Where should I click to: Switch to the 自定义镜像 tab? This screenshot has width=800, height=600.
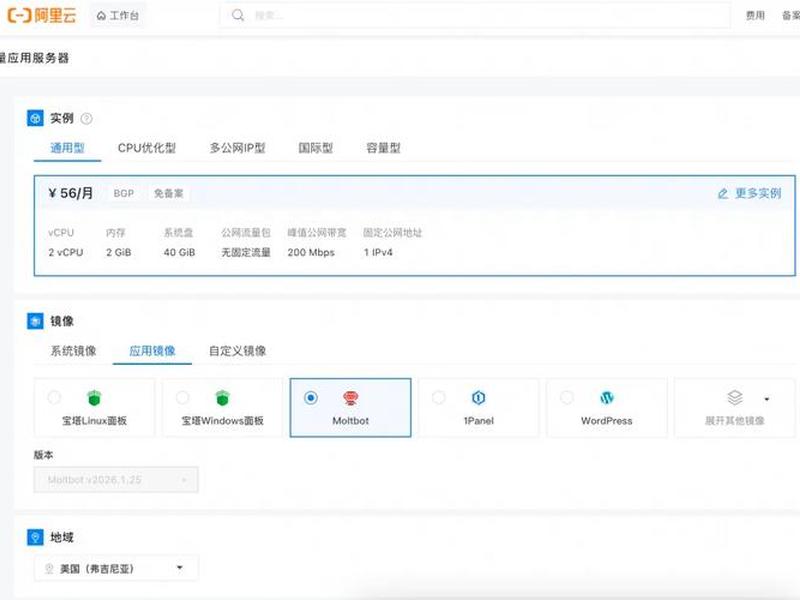(238, 351)
